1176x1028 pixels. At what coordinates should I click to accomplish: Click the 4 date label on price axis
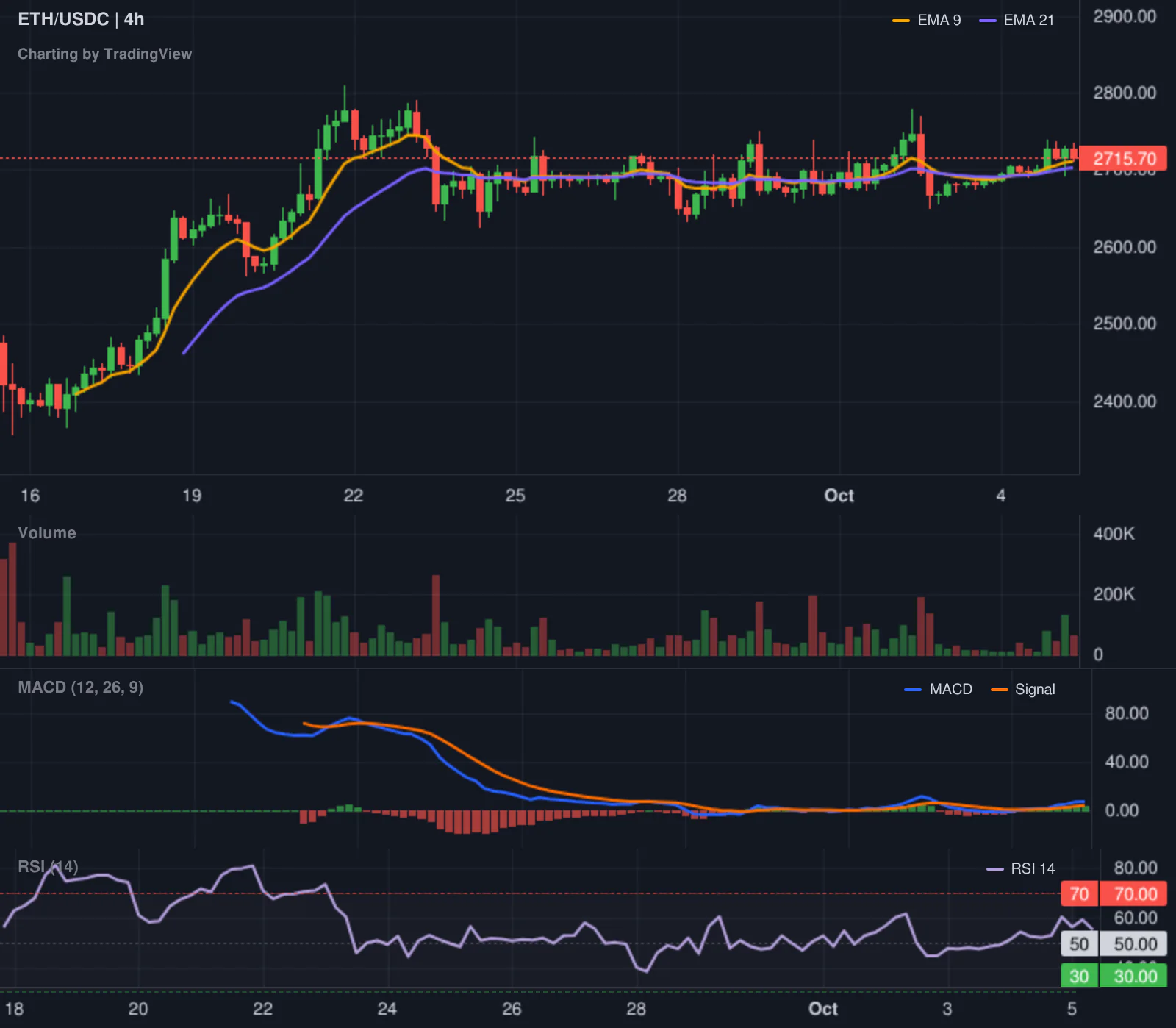(1000, 496)
